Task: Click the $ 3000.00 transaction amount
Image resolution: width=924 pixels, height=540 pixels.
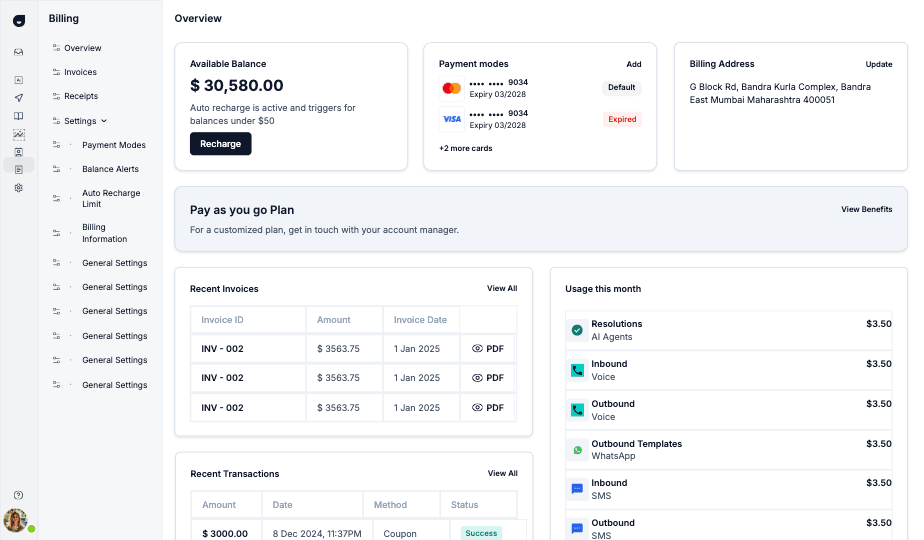Action: click(x=225, y=534)
